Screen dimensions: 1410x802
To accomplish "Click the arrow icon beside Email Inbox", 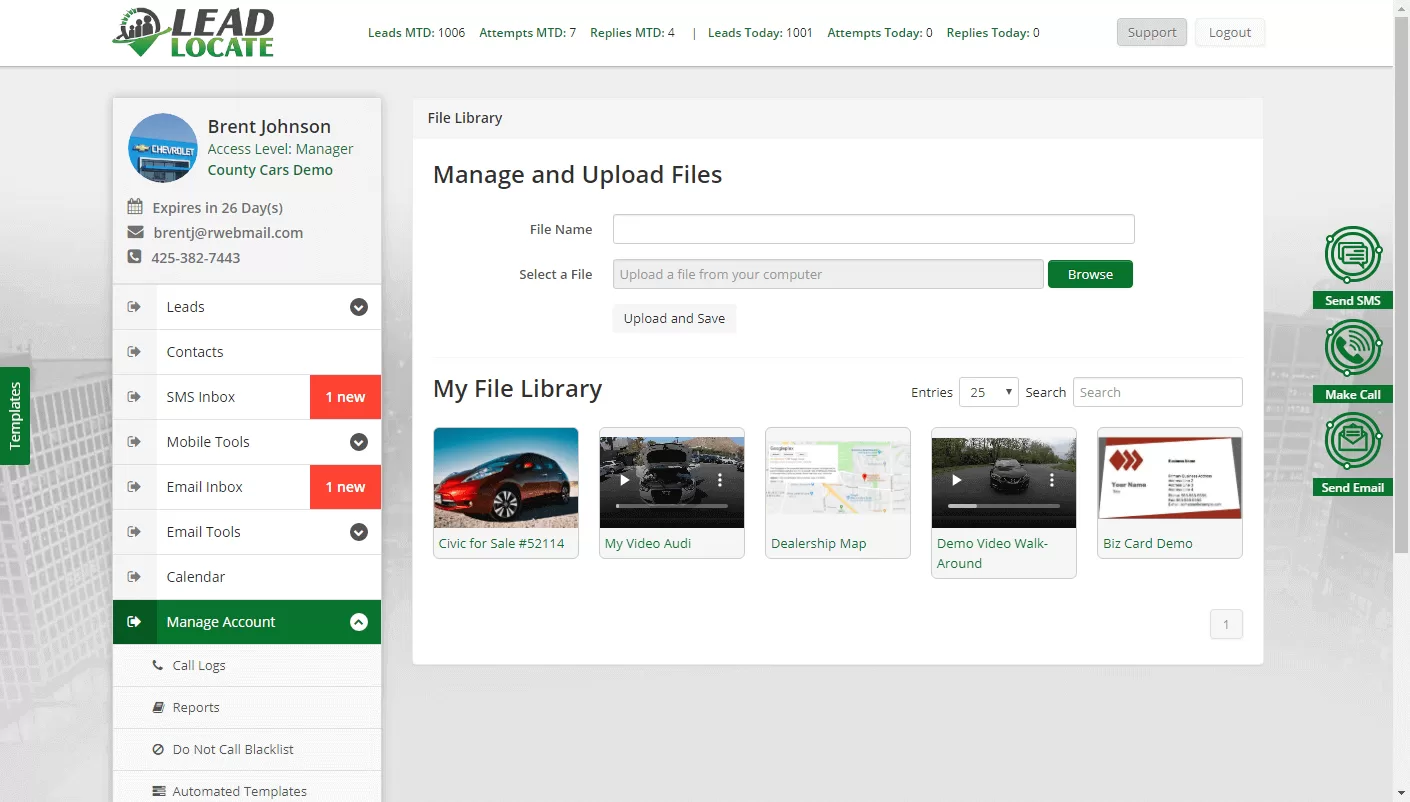I will tap(134, 487).
